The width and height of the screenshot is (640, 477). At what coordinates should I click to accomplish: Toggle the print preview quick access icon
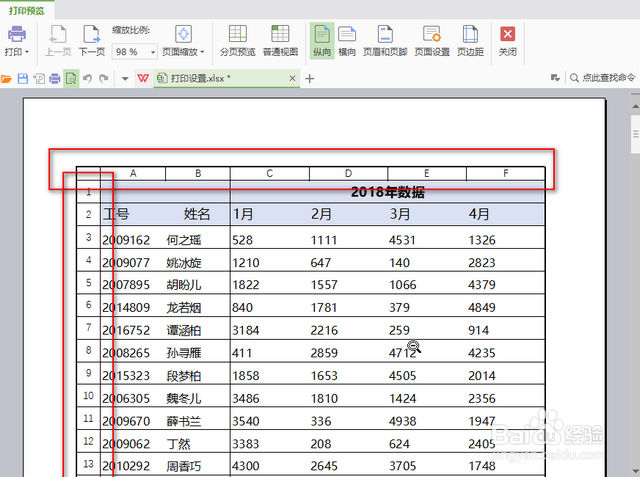coord(71,78)
